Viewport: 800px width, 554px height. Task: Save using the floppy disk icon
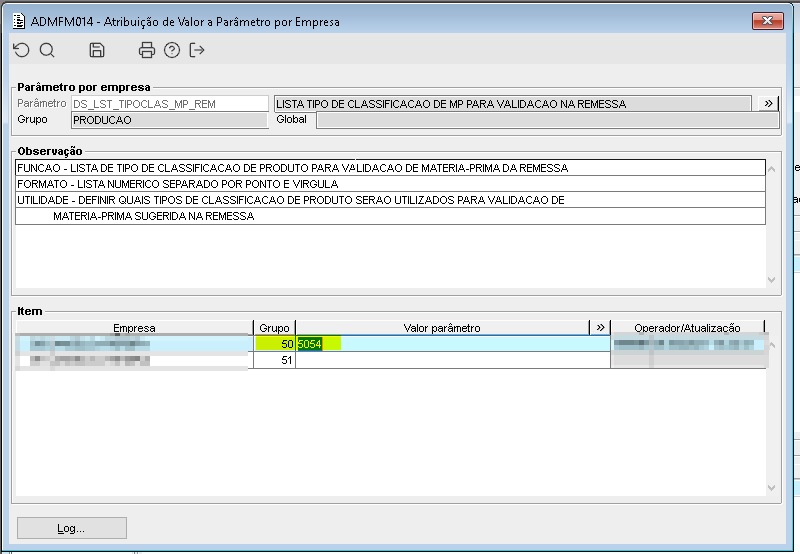(x=97, y=50)
